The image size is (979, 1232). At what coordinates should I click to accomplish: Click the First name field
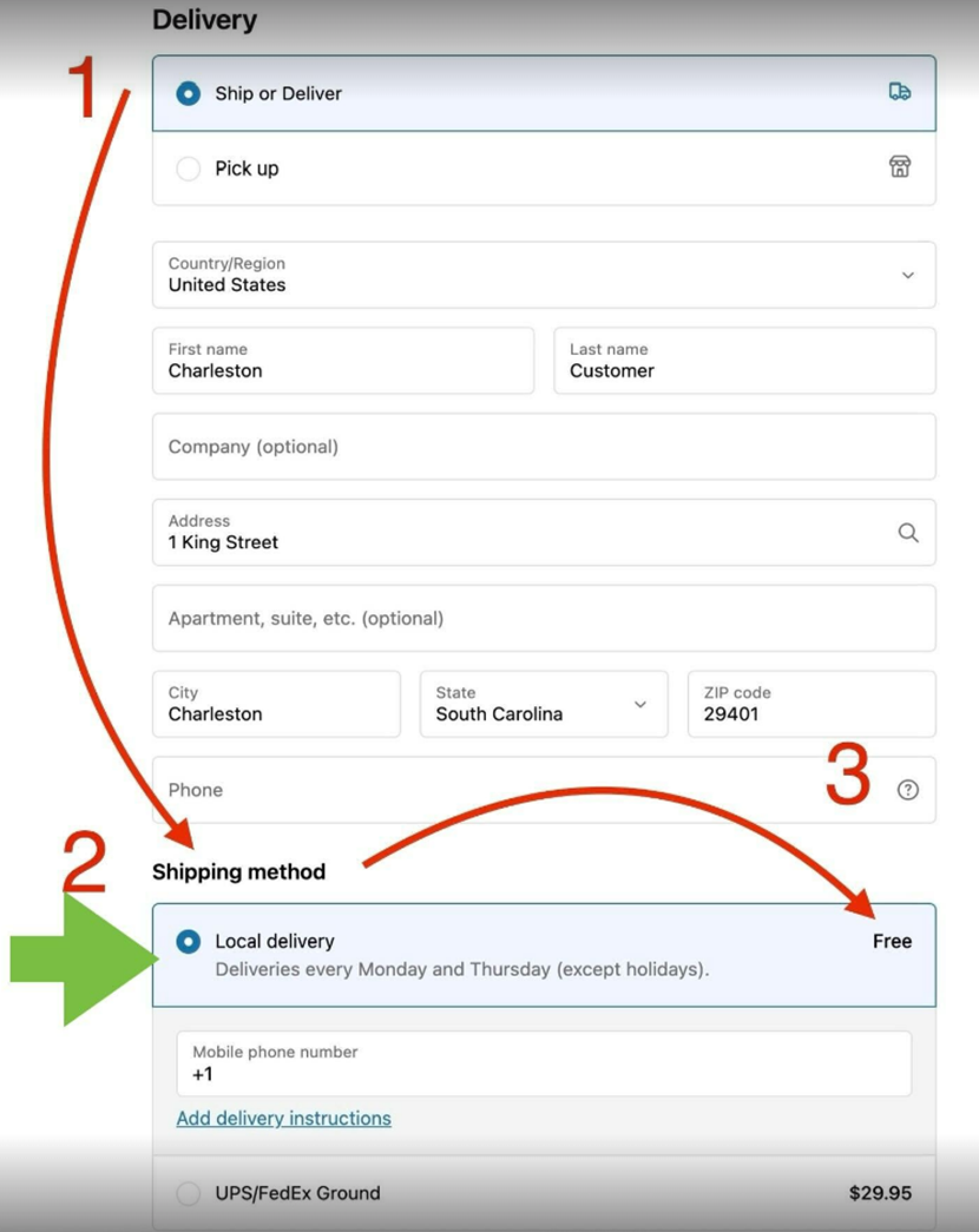pos(343,361)
